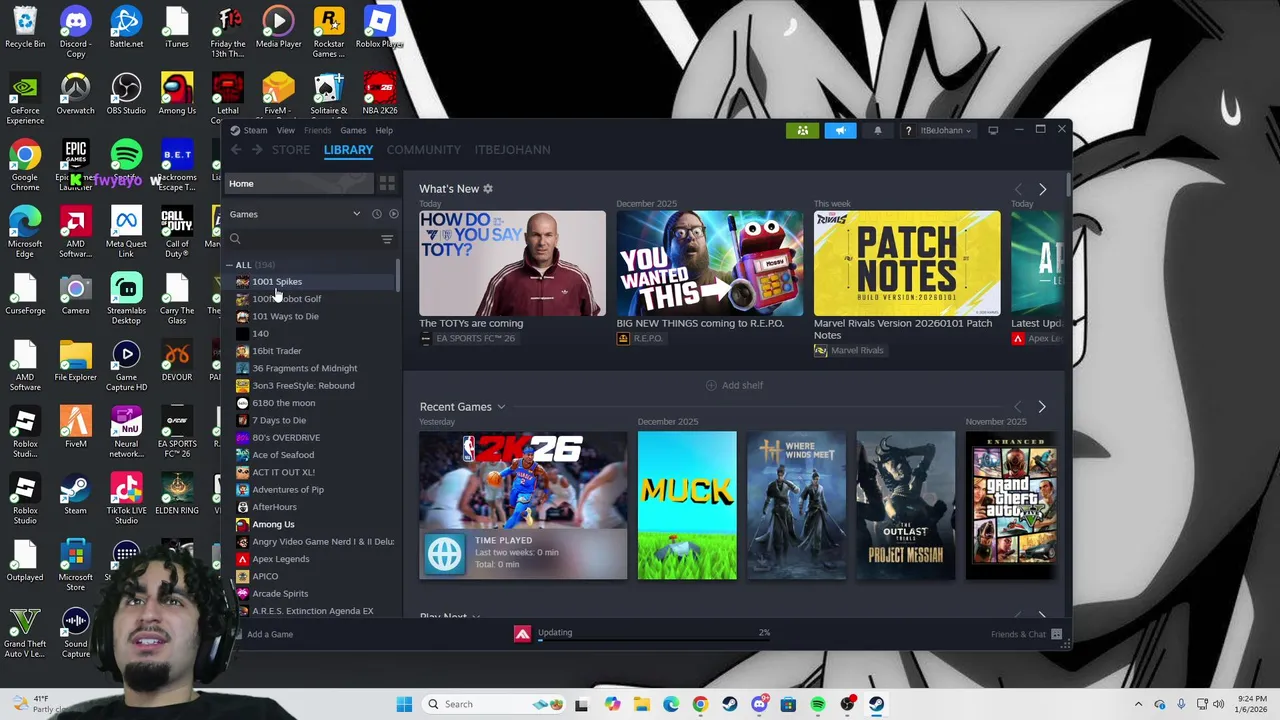Switch to the COMMUNITY tab

click(424, 150)
